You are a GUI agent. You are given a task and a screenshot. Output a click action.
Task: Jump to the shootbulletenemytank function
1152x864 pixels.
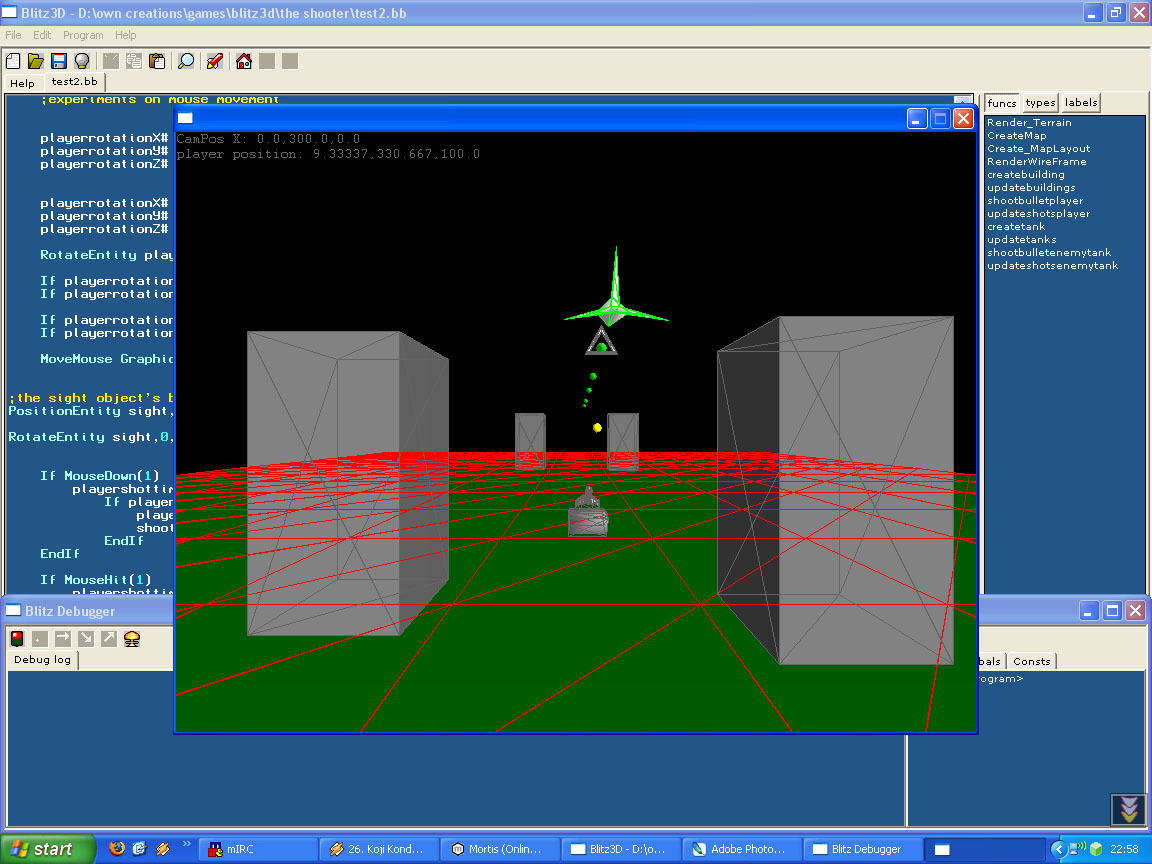click(1048, 253)
